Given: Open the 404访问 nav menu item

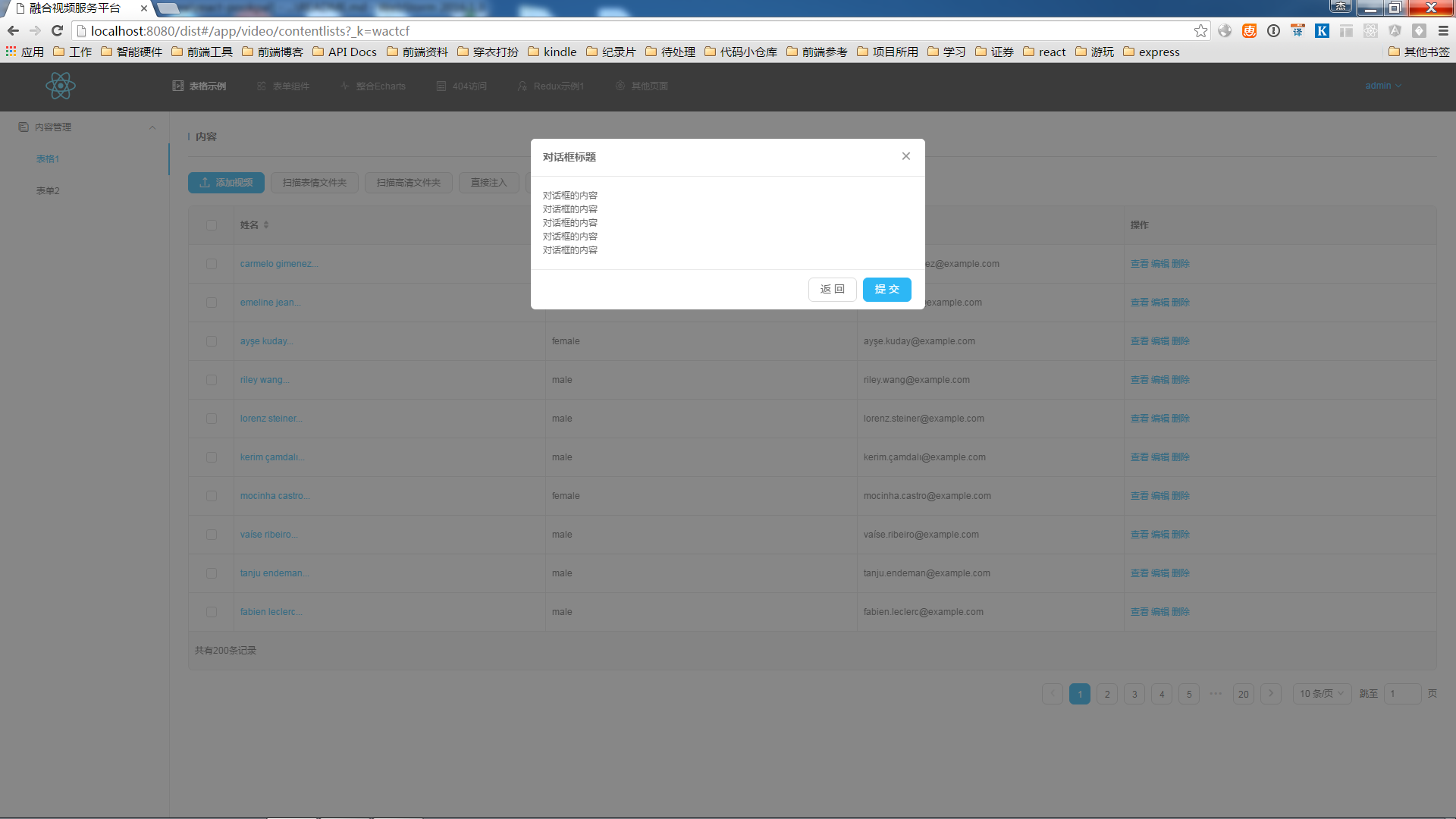Looking at the screenshot, I should point(461,86).
